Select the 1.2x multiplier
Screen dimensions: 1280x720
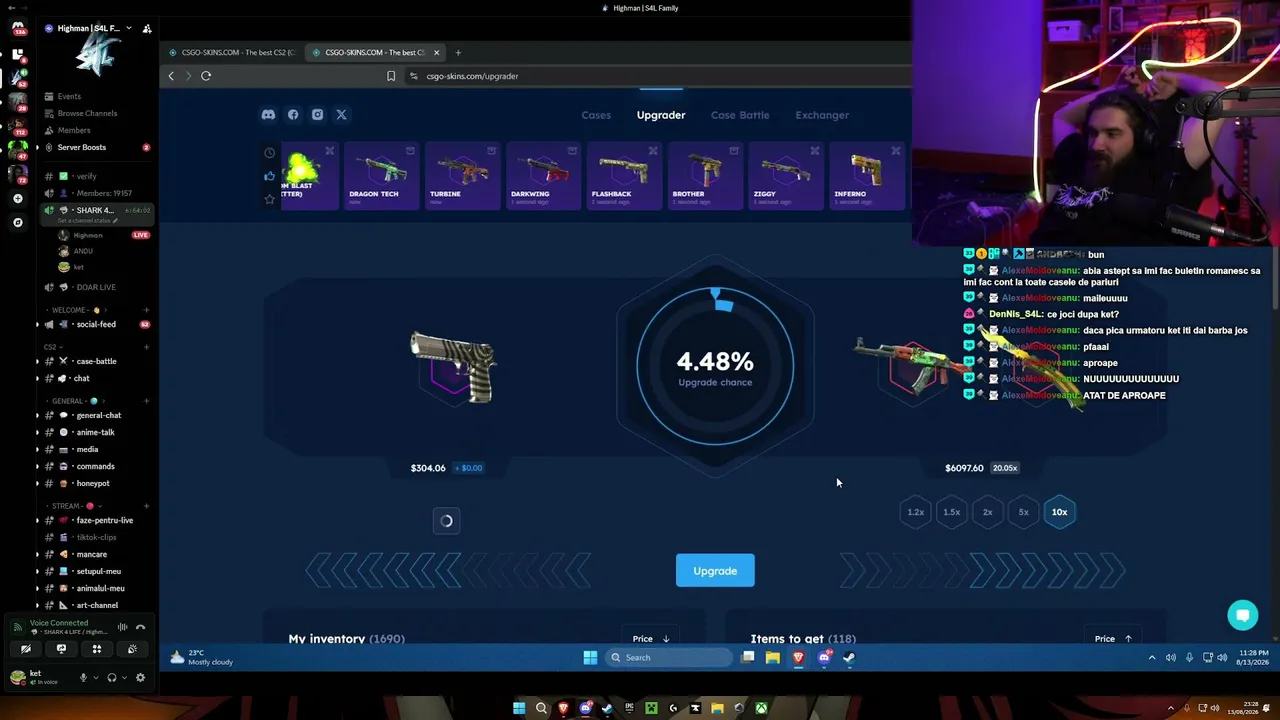[x=916, y=512]
